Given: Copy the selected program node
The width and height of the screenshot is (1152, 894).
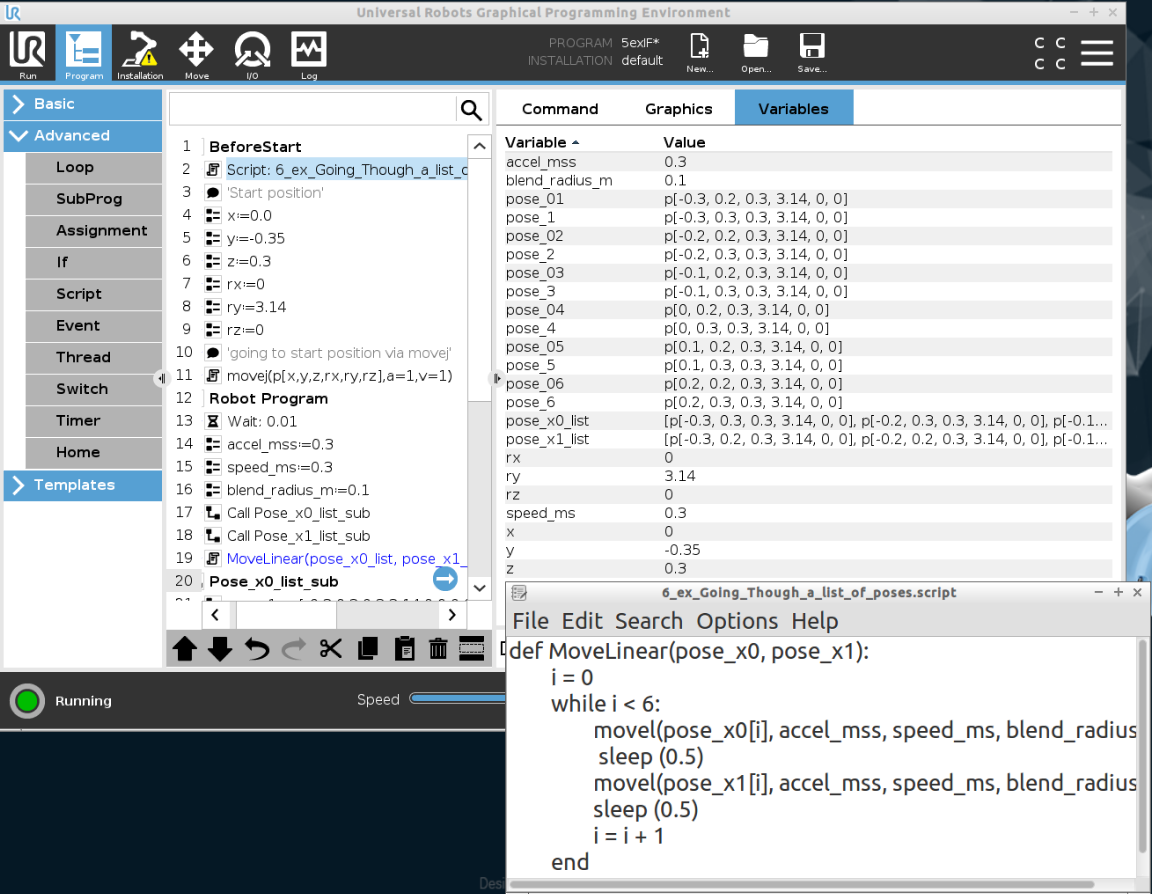Looking at the screenshot, I should click(x=367, y=649).
